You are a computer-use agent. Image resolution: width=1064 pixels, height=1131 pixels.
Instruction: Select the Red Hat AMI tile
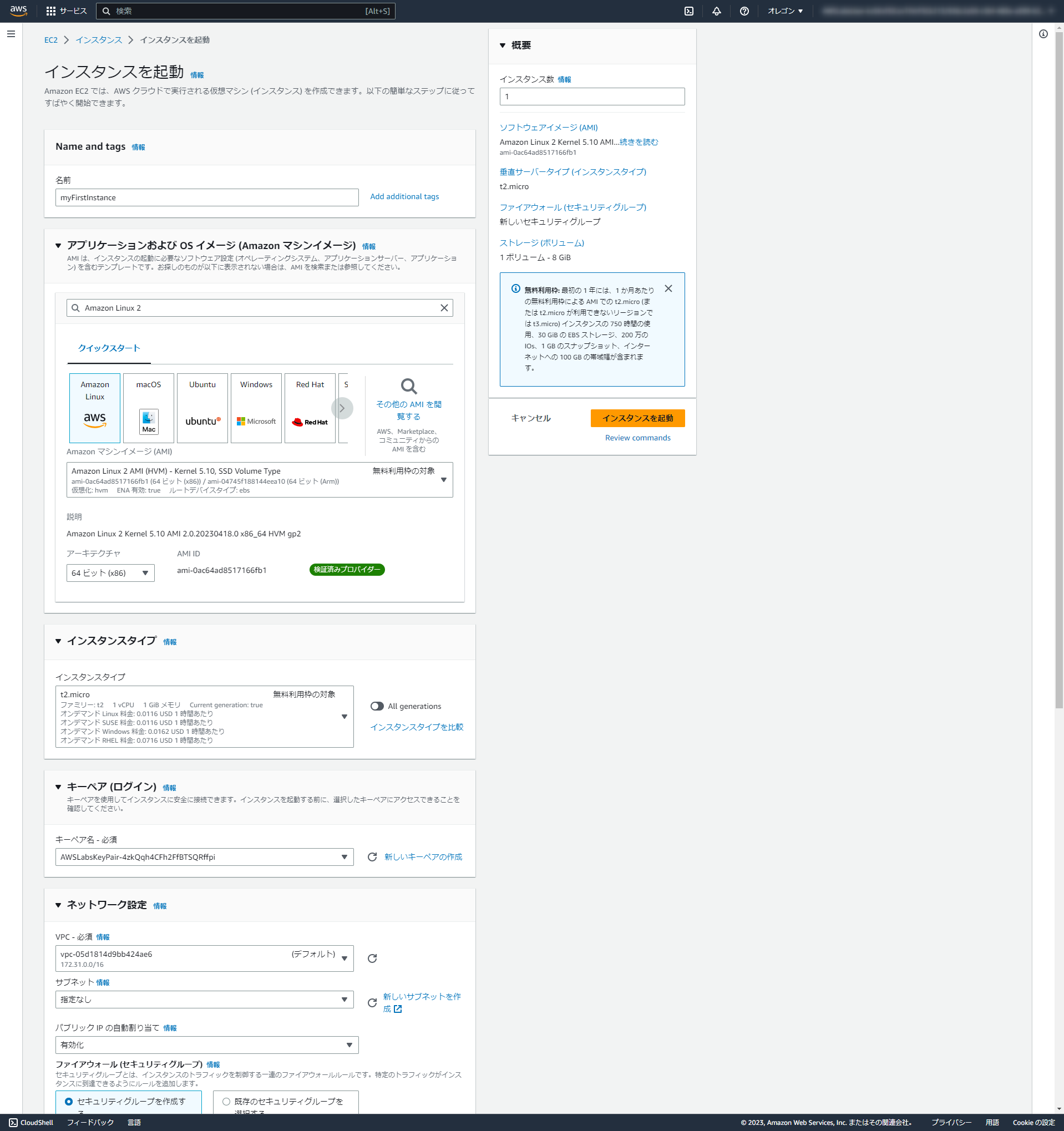(310, 407)
